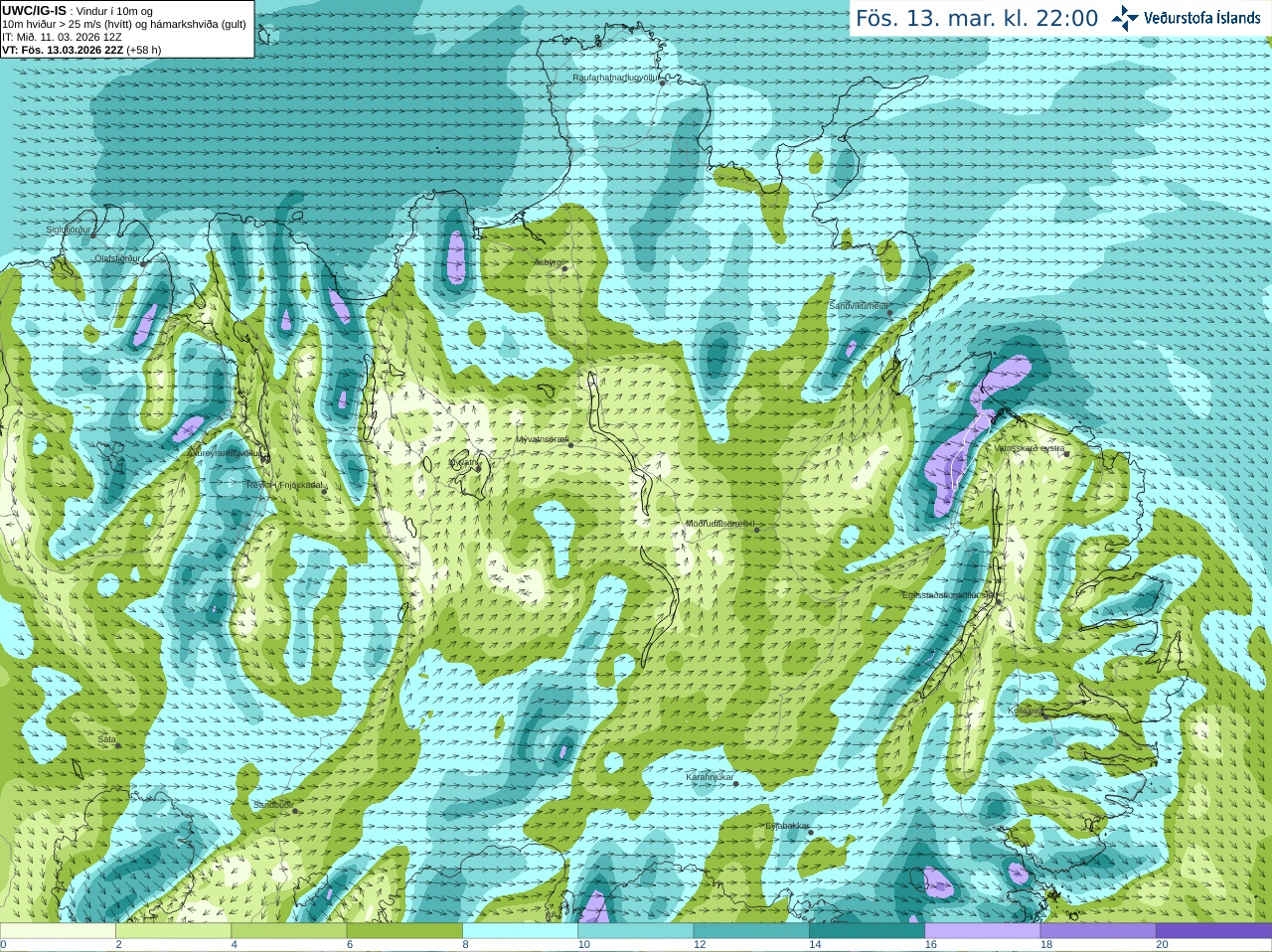Image resolution: width=1272 pixels, height=952 pixels.
Task: Select the Sandvíkurheiði station label
Action: [859, 306]
